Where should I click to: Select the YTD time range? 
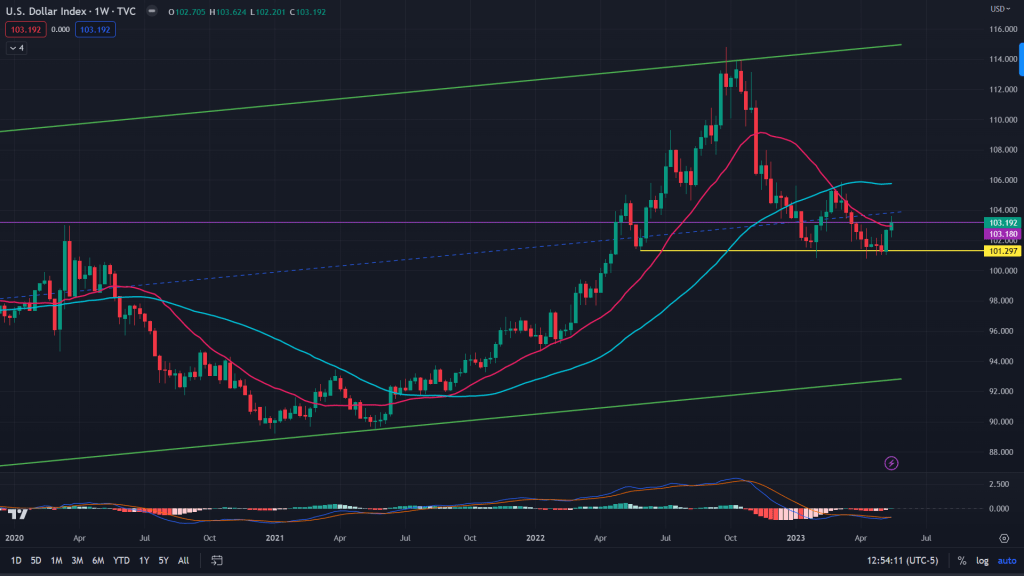[121, 561]
